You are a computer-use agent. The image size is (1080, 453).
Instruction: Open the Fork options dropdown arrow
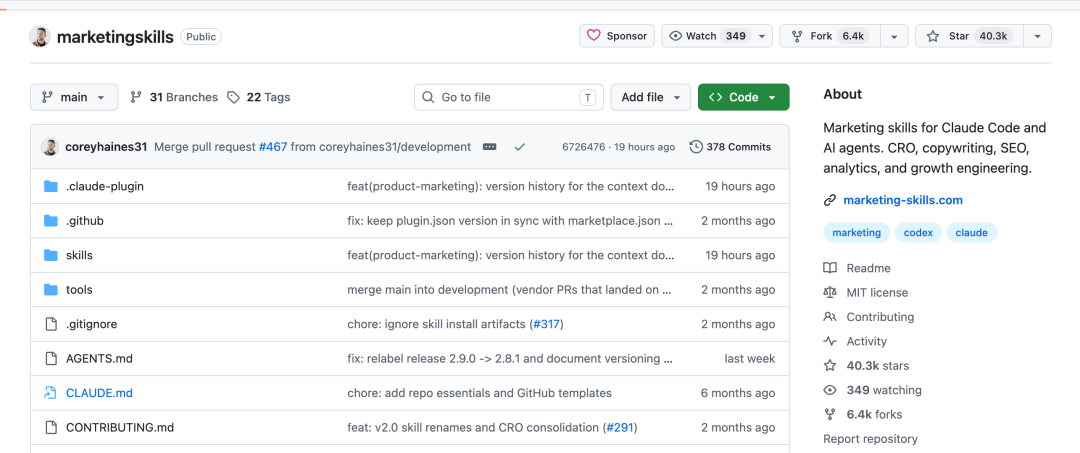coord(894,36)
